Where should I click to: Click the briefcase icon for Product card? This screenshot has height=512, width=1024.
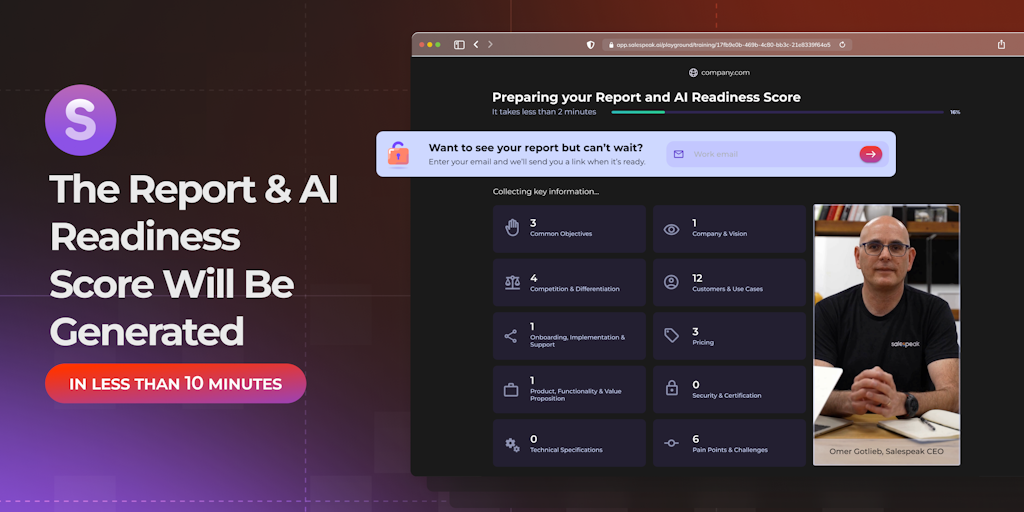coord(511,390)
